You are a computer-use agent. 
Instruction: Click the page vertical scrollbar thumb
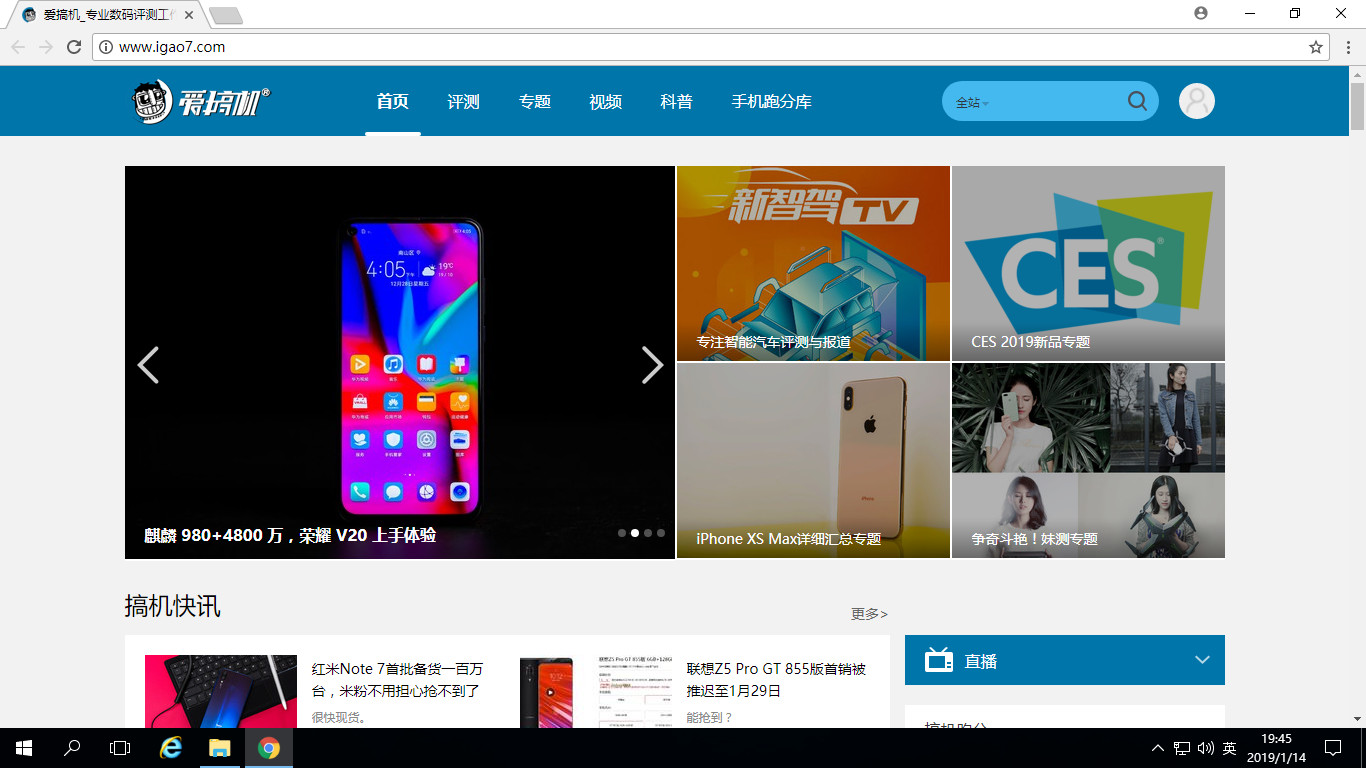click(x=1357, y=106)
